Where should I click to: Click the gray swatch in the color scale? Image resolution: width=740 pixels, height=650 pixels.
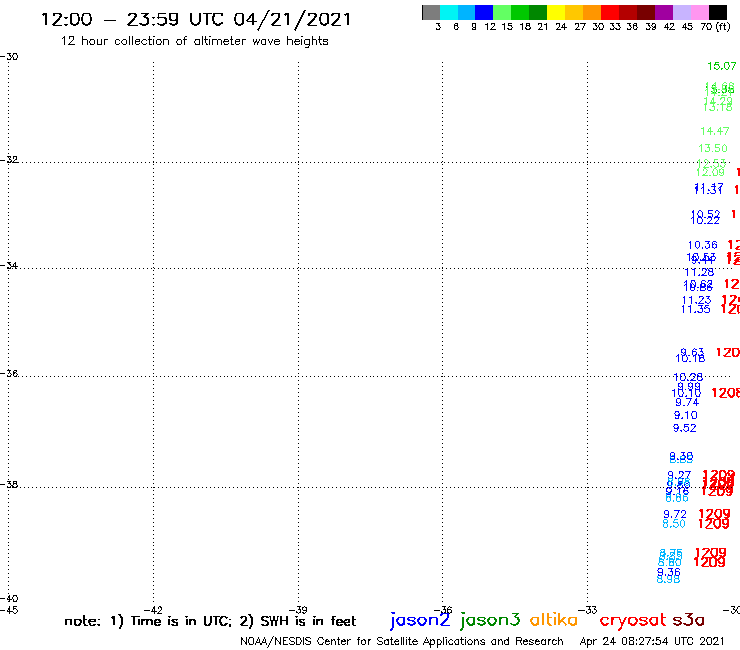click(431, 12)
